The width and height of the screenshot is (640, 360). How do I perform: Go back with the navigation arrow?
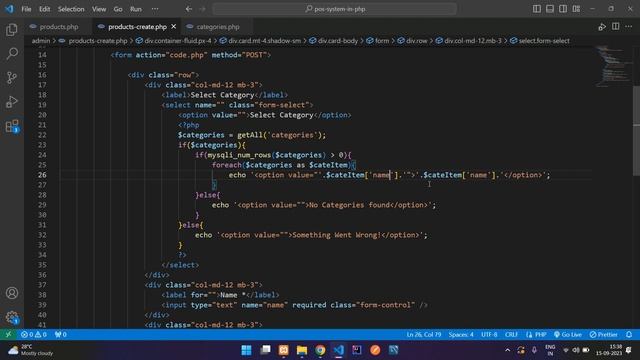(189, 9)
